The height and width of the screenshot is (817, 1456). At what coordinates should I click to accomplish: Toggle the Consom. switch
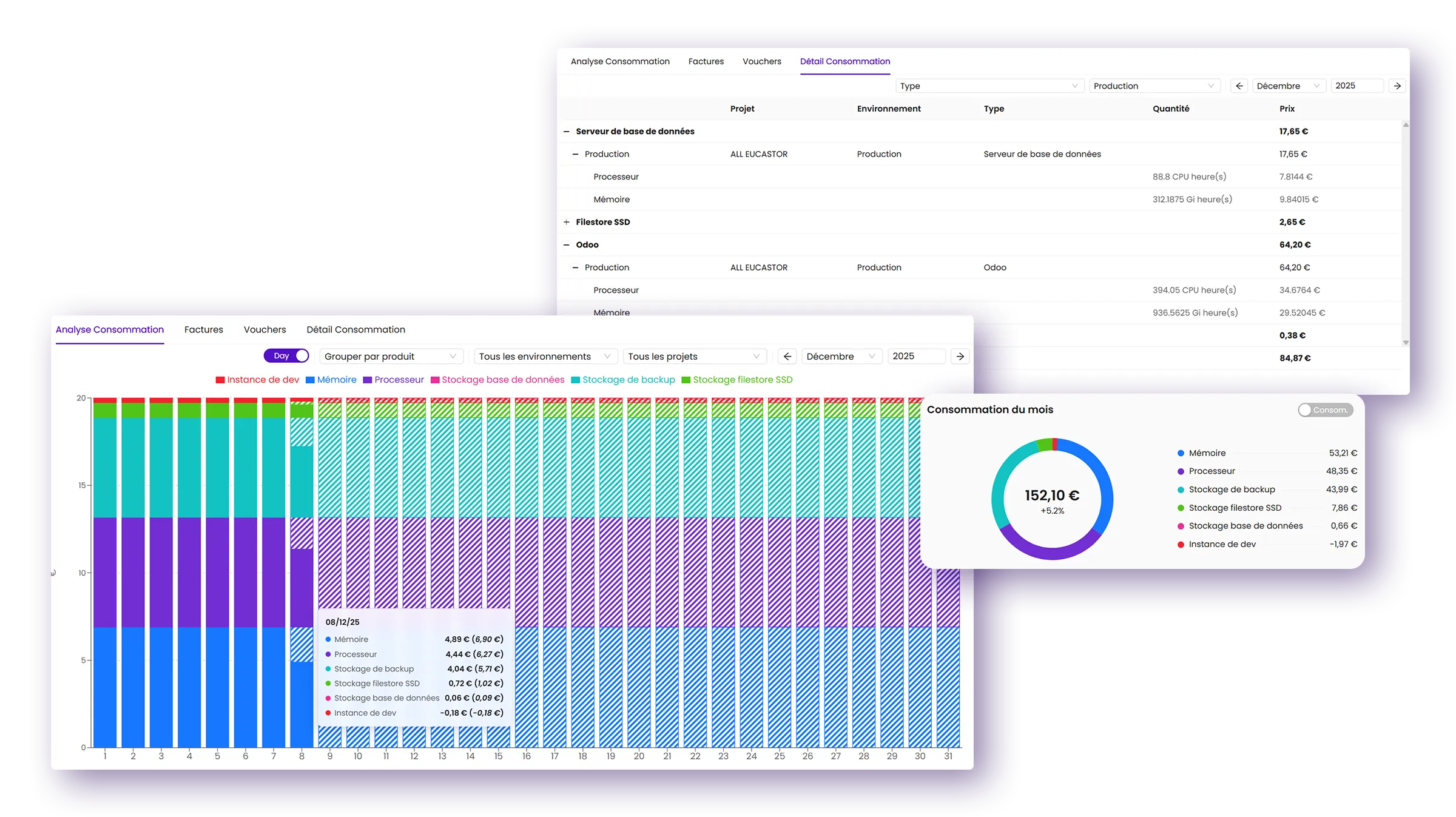tap(1325, 410)
